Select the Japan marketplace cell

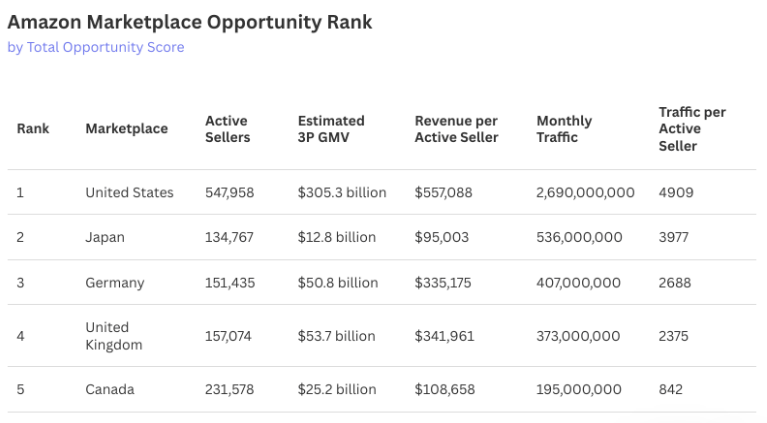(x=105, y=238)
